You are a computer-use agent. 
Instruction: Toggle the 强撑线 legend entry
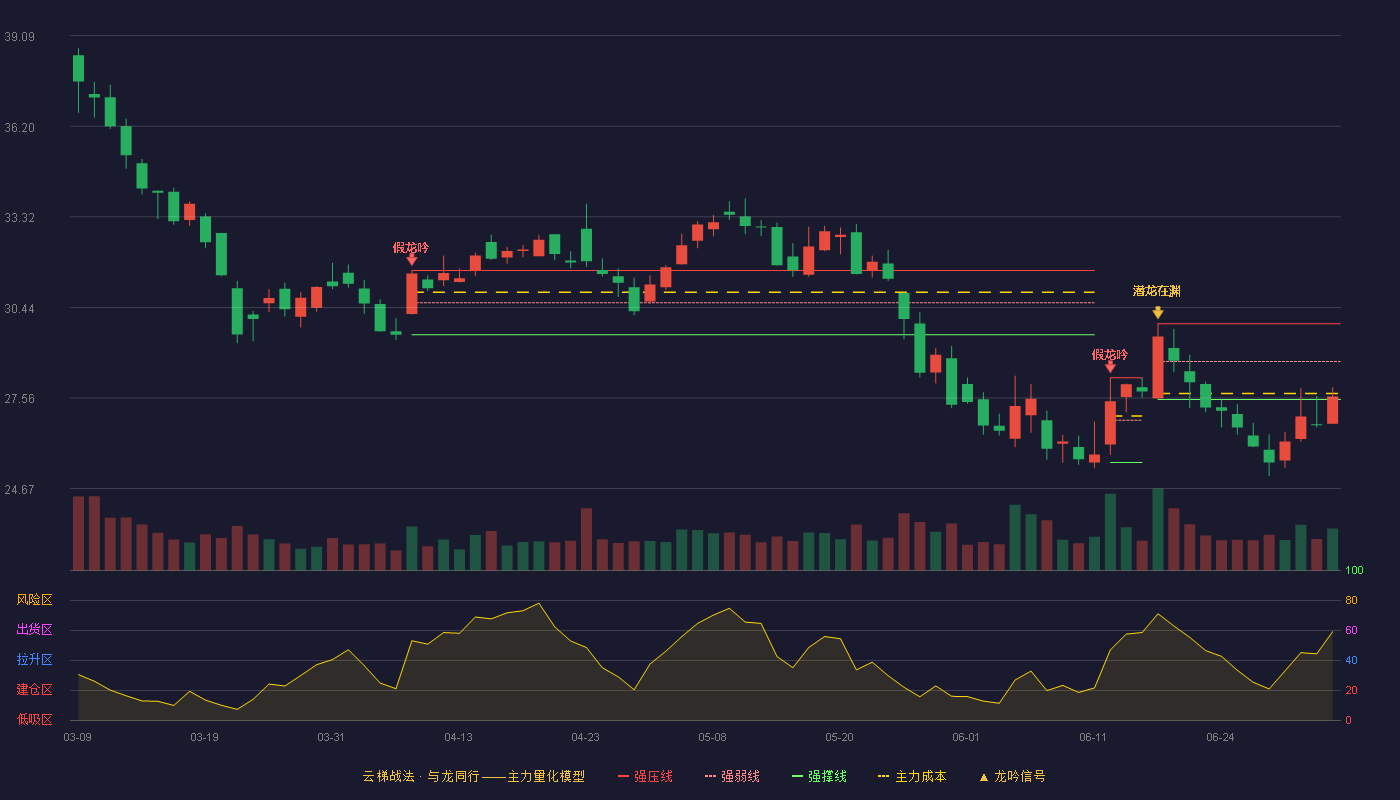point(819,776)
